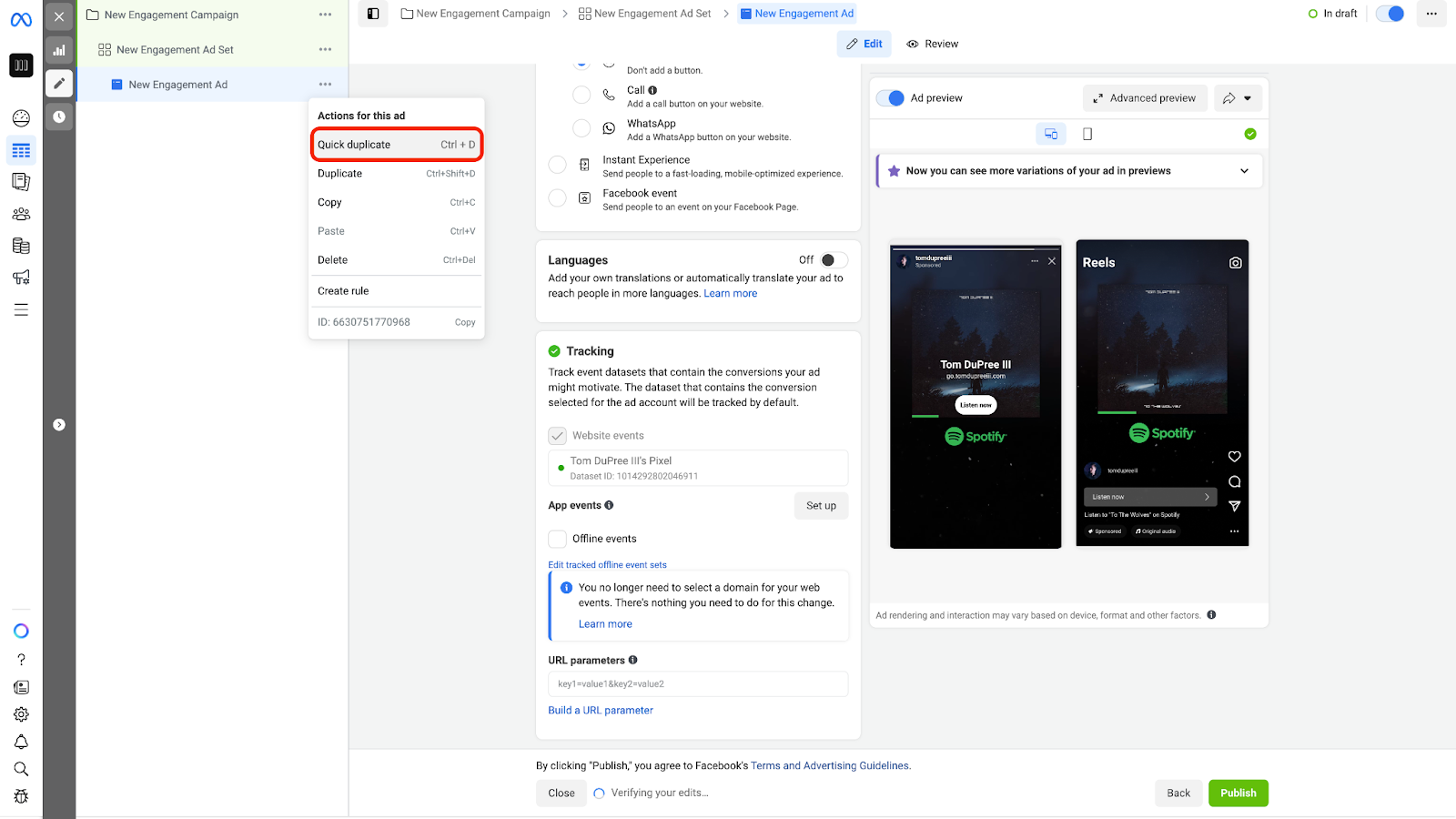Open Edit tracked offline event sets

tap(607, 565)
